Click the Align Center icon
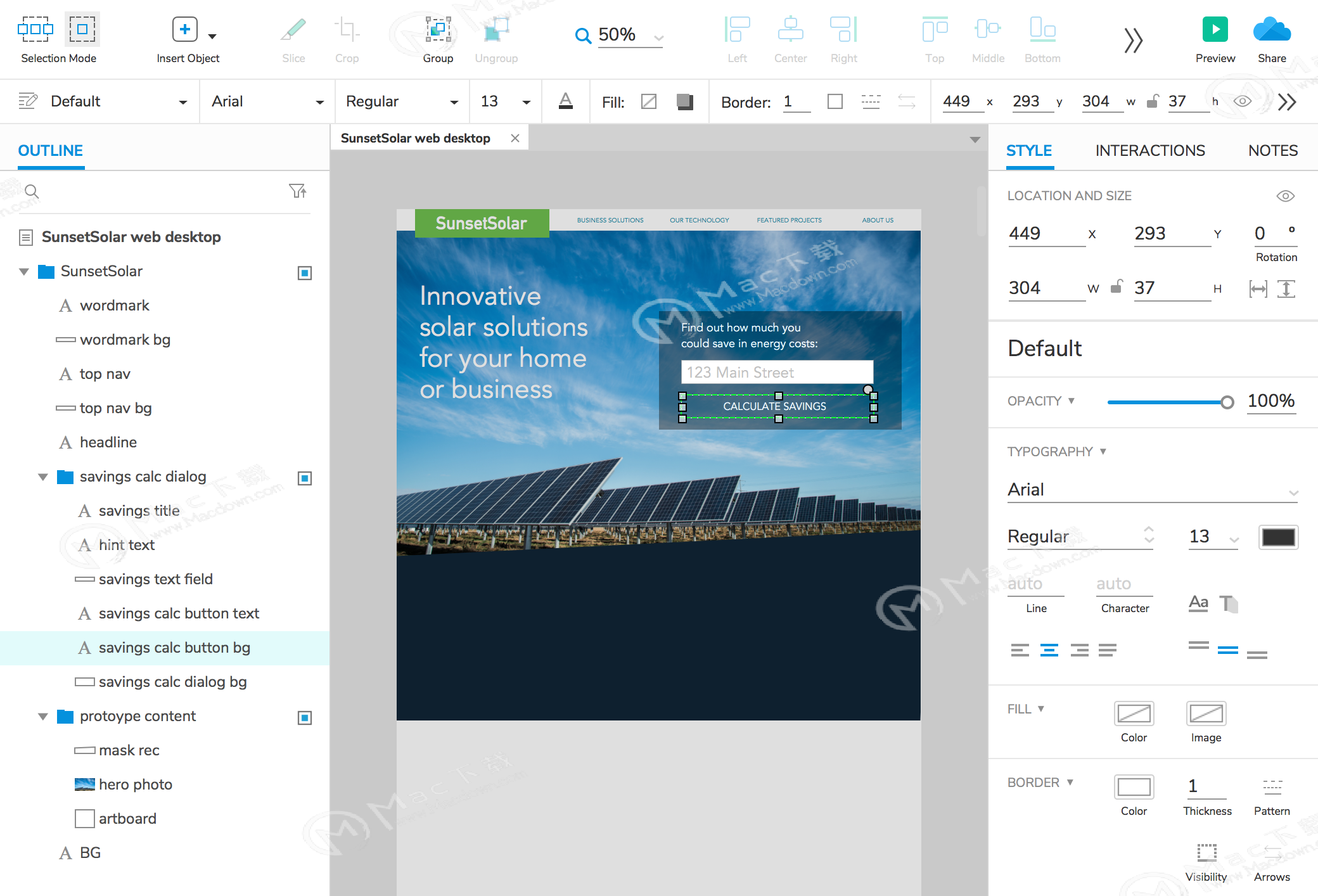This screenshot has height=896, width=1318. [x=790, y=30]
